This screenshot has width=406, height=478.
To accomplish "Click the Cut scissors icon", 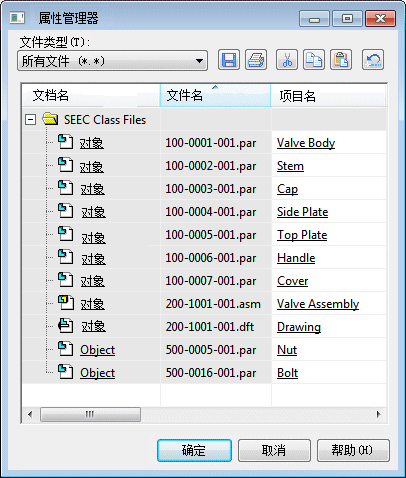I will pos(287,60).
